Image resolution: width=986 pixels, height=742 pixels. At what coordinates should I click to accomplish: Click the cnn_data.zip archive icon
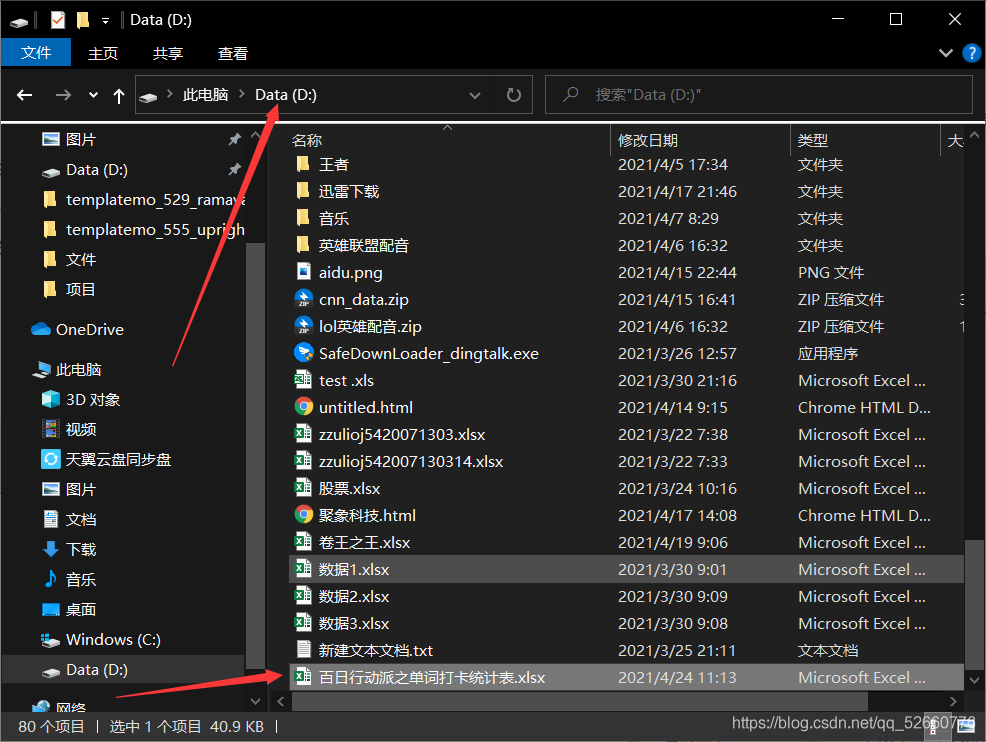tap(304, 299)
